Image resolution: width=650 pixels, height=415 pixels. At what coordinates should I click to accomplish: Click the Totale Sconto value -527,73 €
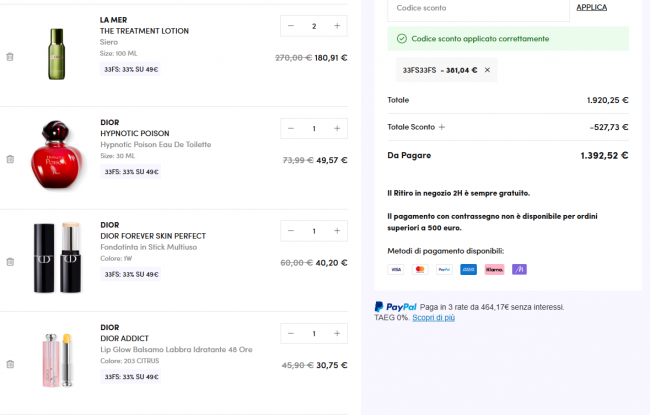click(x=609, y=127)
